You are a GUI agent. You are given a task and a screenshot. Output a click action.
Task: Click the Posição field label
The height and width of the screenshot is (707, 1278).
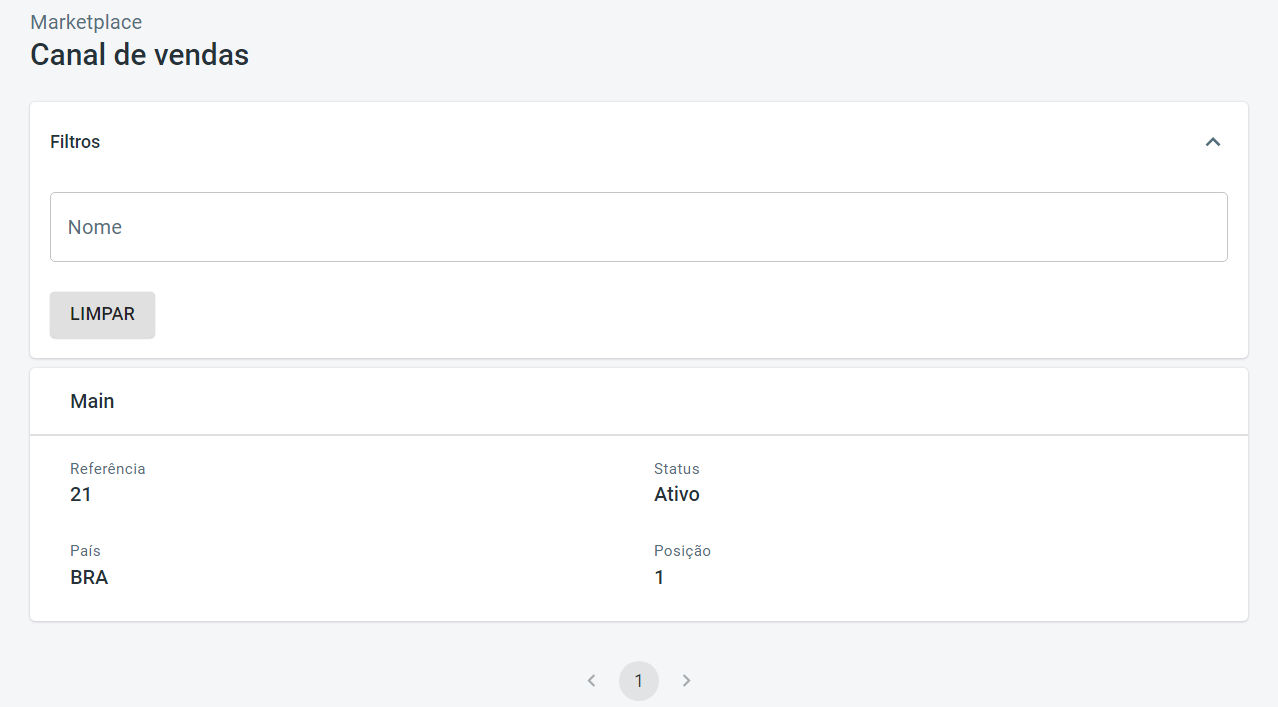click(682, 551)
